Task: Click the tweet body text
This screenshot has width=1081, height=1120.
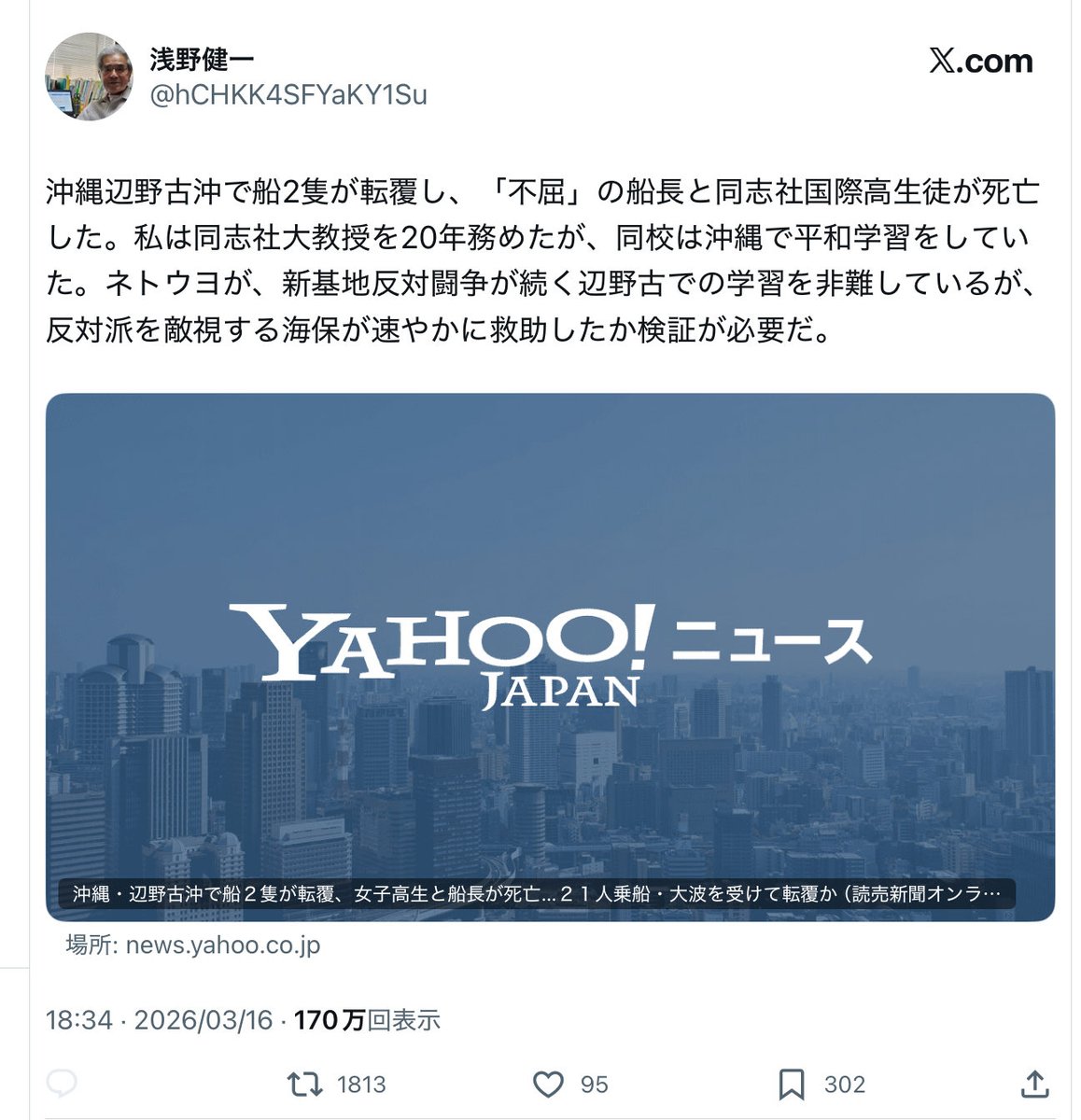Action: (x=542, y=260)
